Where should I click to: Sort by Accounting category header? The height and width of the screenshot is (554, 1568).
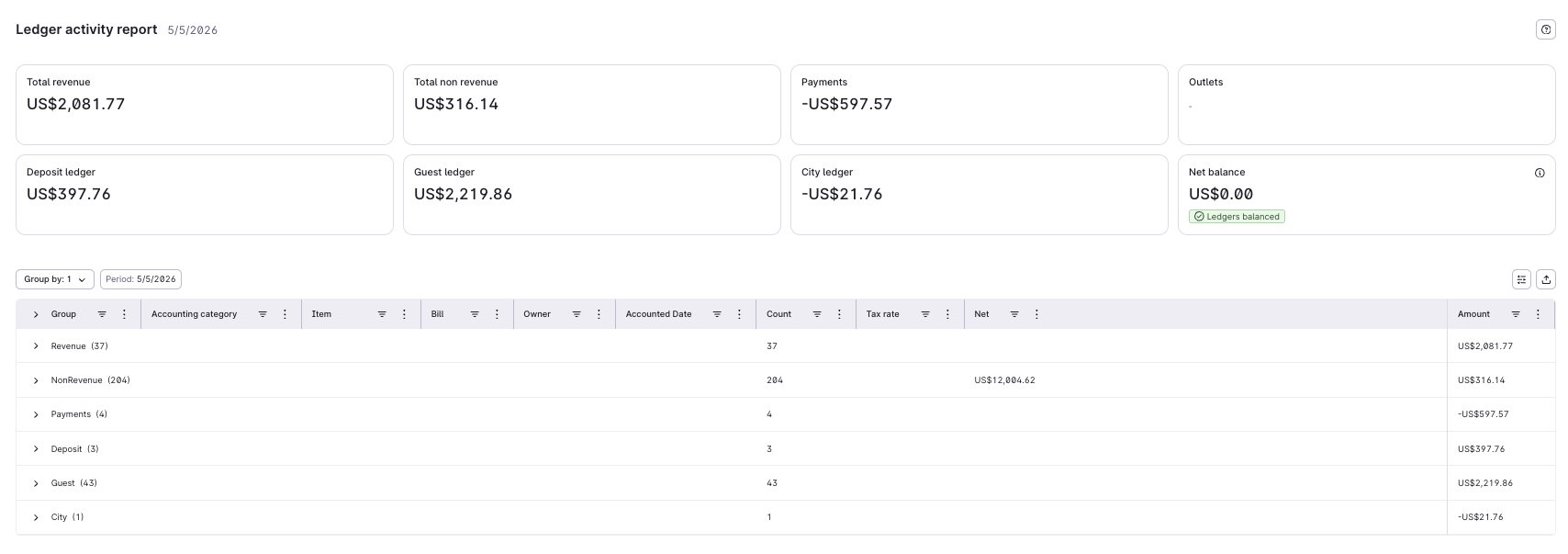click(x=194, y=314)
